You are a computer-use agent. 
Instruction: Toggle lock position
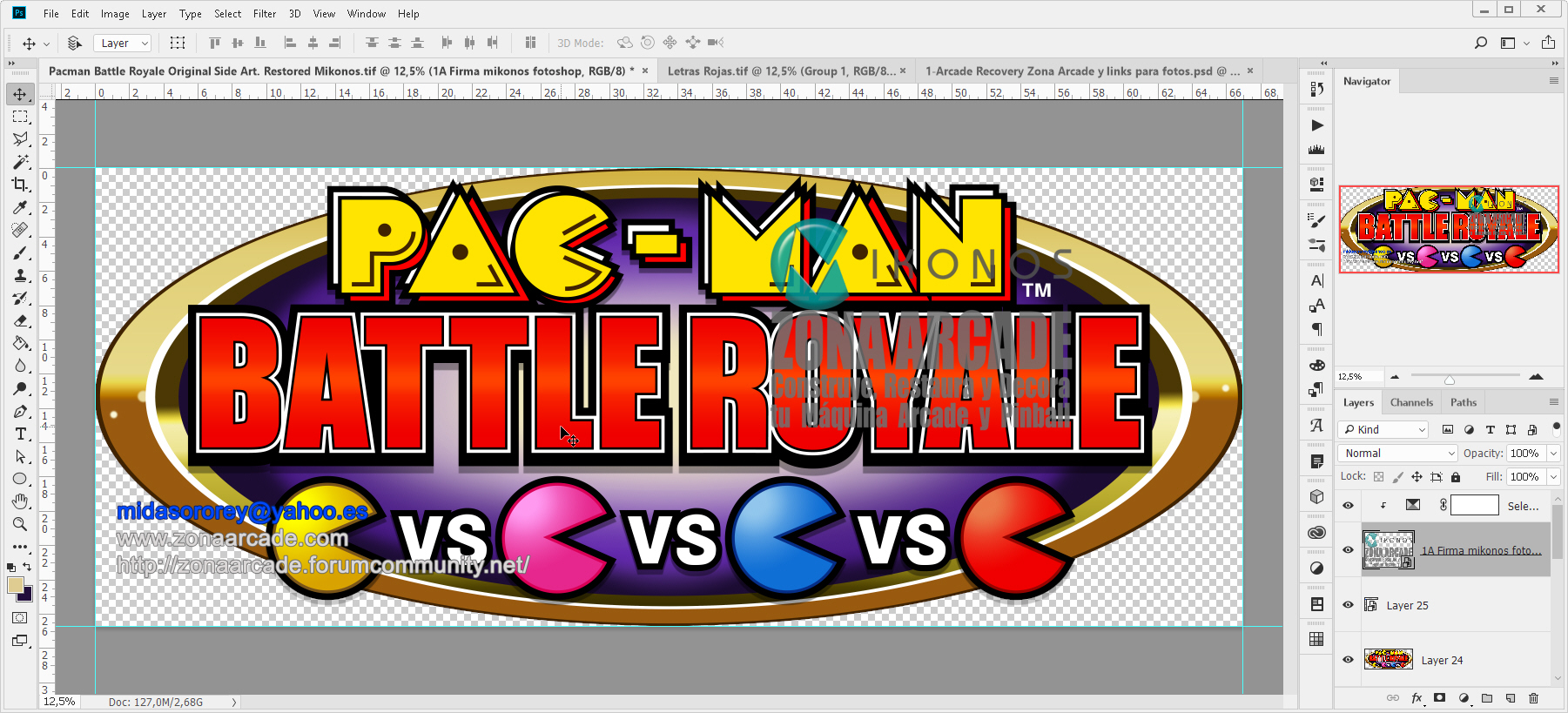click(x=1417, y=477)
